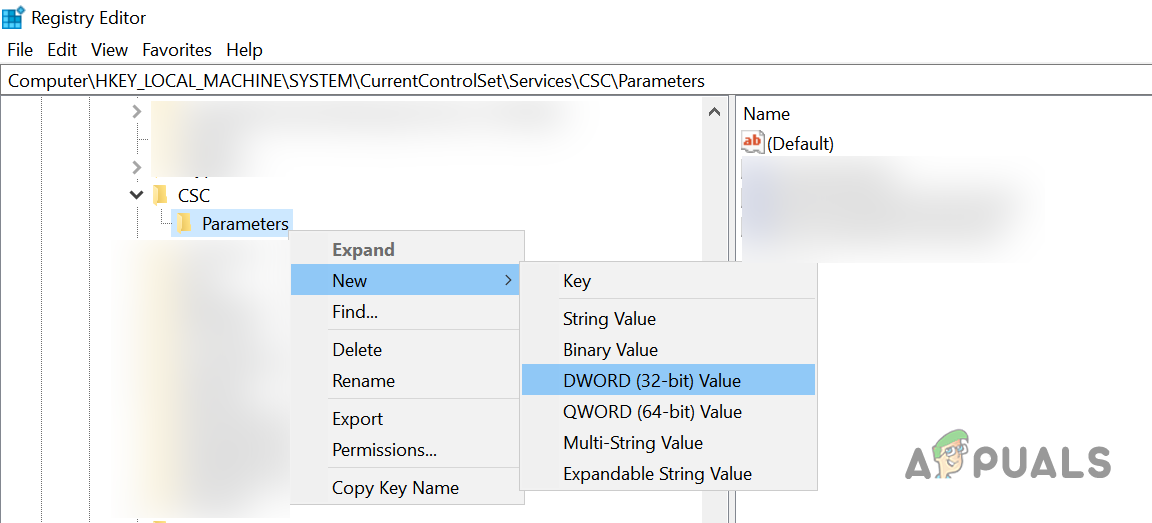
Task: Open the Favorites menu
Action: click(x=177, y=50)
